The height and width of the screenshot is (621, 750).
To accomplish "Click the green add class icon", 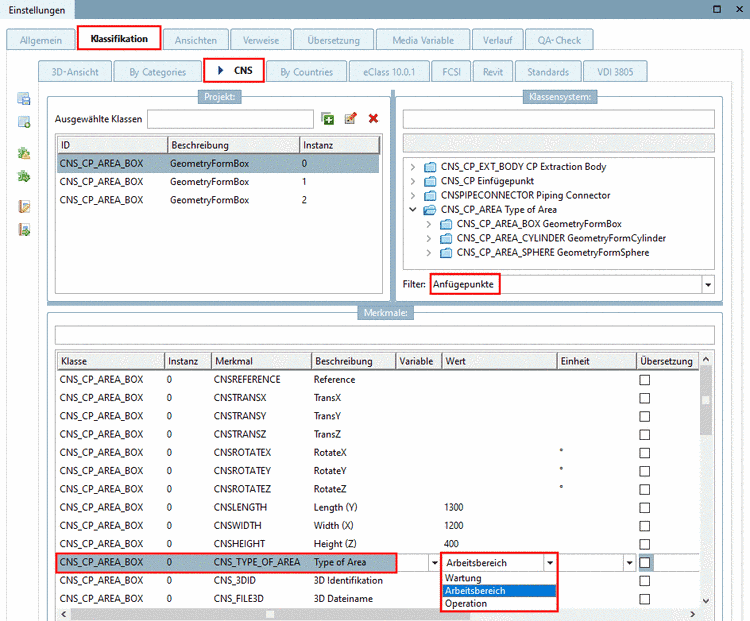I will (x=328, y=119).
